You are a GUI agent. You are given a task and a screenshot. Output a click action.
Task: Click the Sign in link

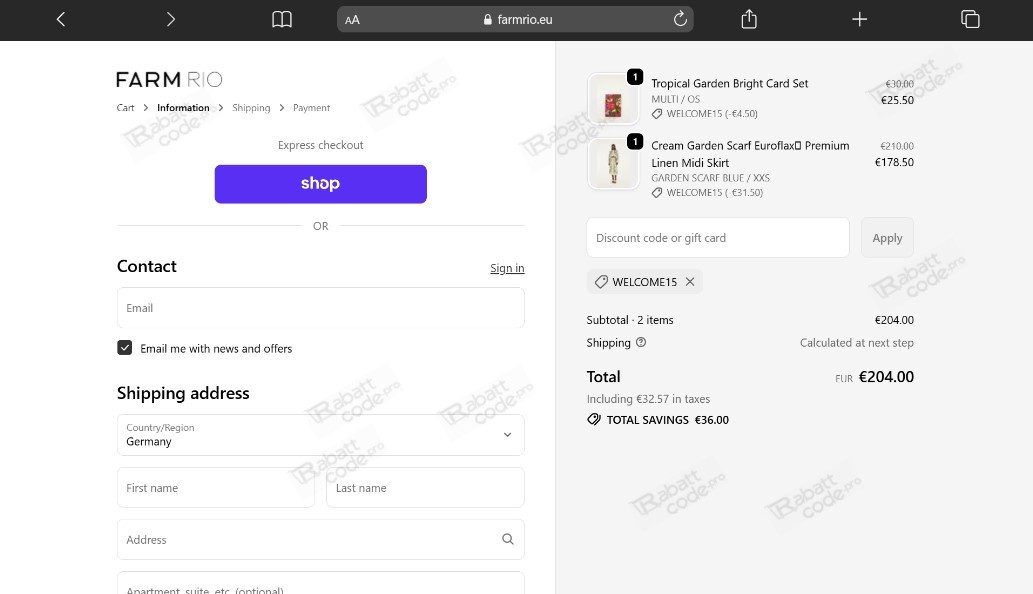point(507,268)
